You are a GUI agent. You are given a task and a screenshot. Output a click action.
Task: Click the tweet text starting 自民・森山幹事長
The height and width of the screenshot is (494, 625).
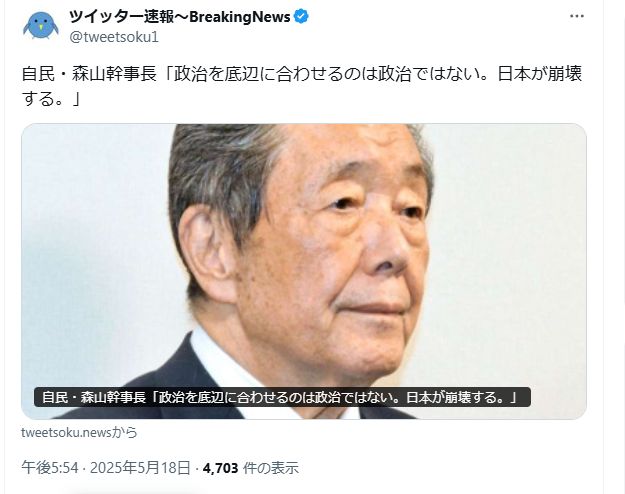302,86
